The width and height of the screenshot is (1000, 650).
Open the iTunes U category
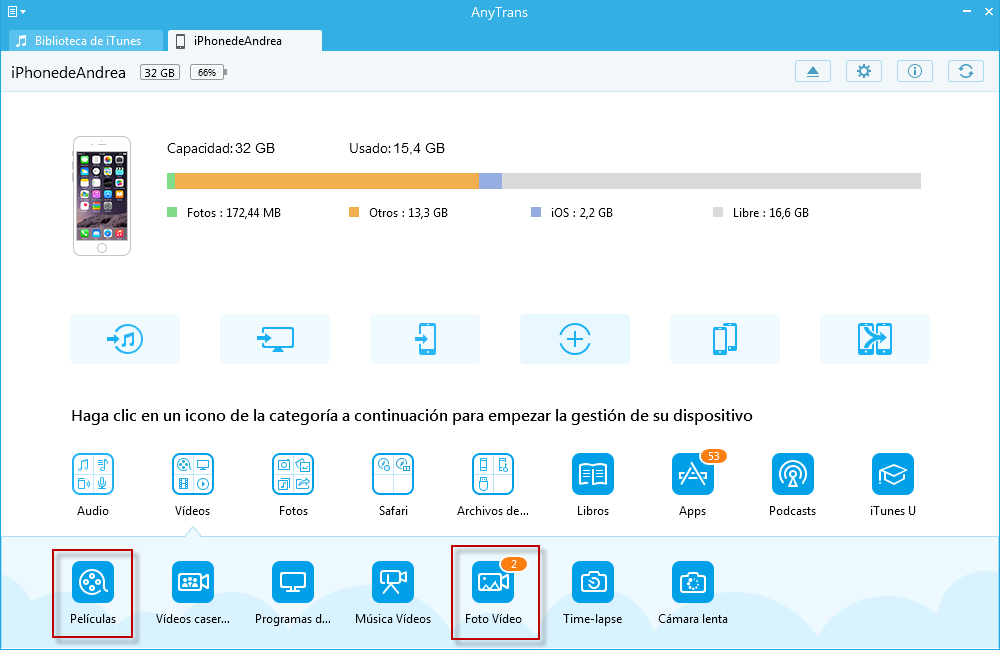[893, 485]
